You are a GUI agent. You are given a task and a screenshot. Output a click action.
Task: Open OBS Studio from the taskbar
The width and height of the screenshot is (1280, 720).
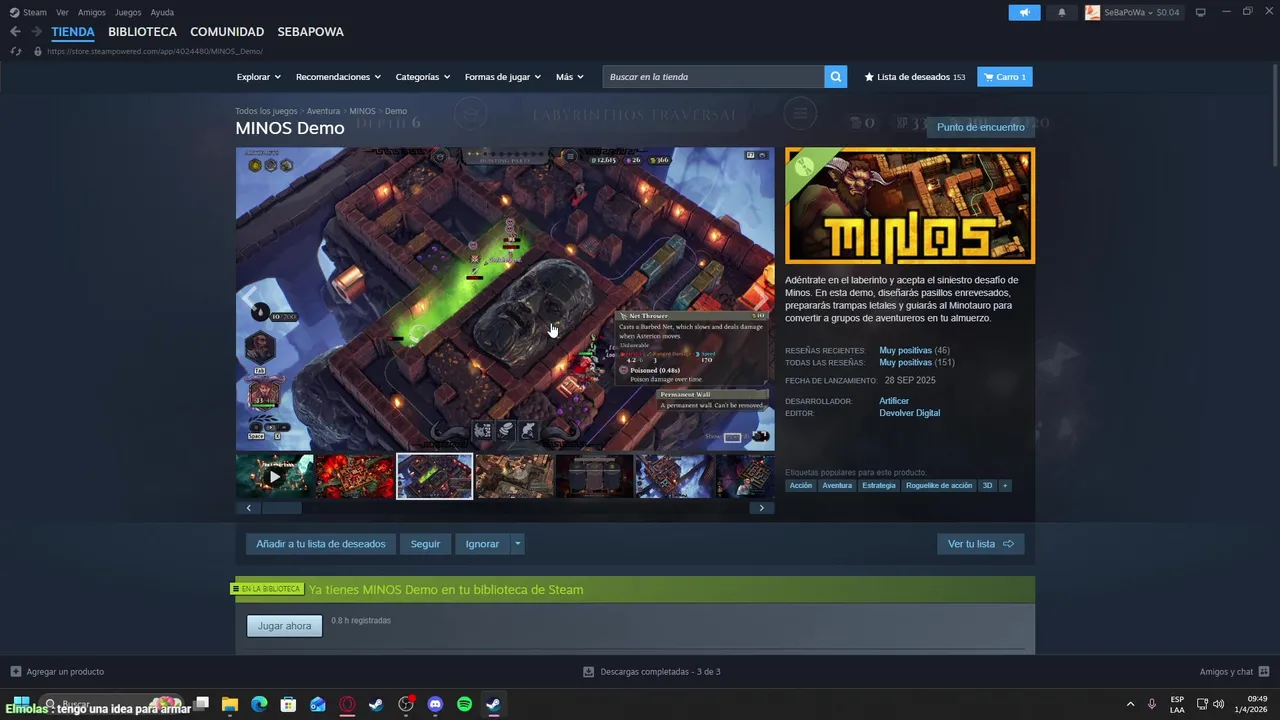pyautogui.click(x=406, y=704)
